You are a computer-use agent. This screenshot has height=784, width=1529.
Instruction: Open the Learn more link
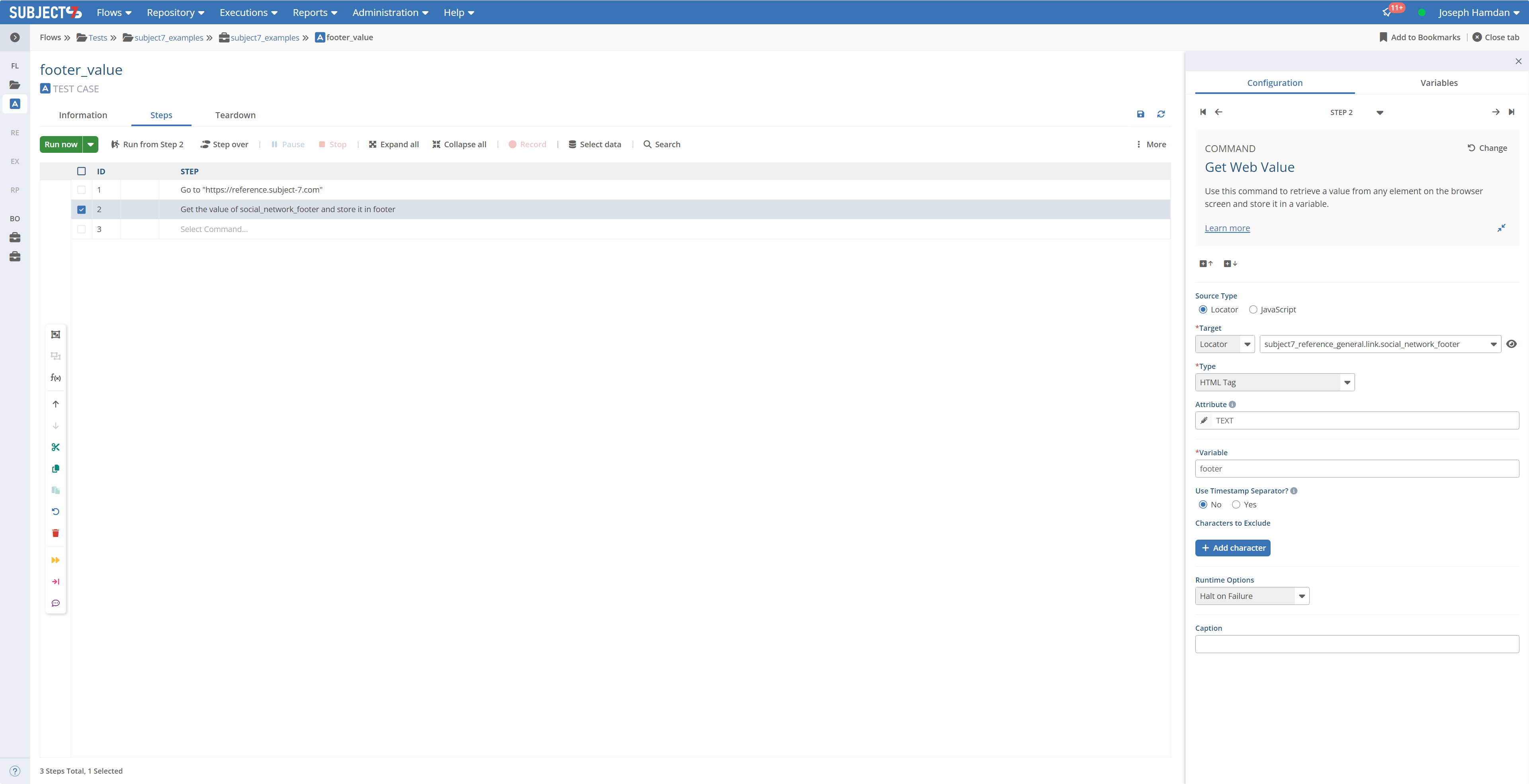tap(1227, 228)
